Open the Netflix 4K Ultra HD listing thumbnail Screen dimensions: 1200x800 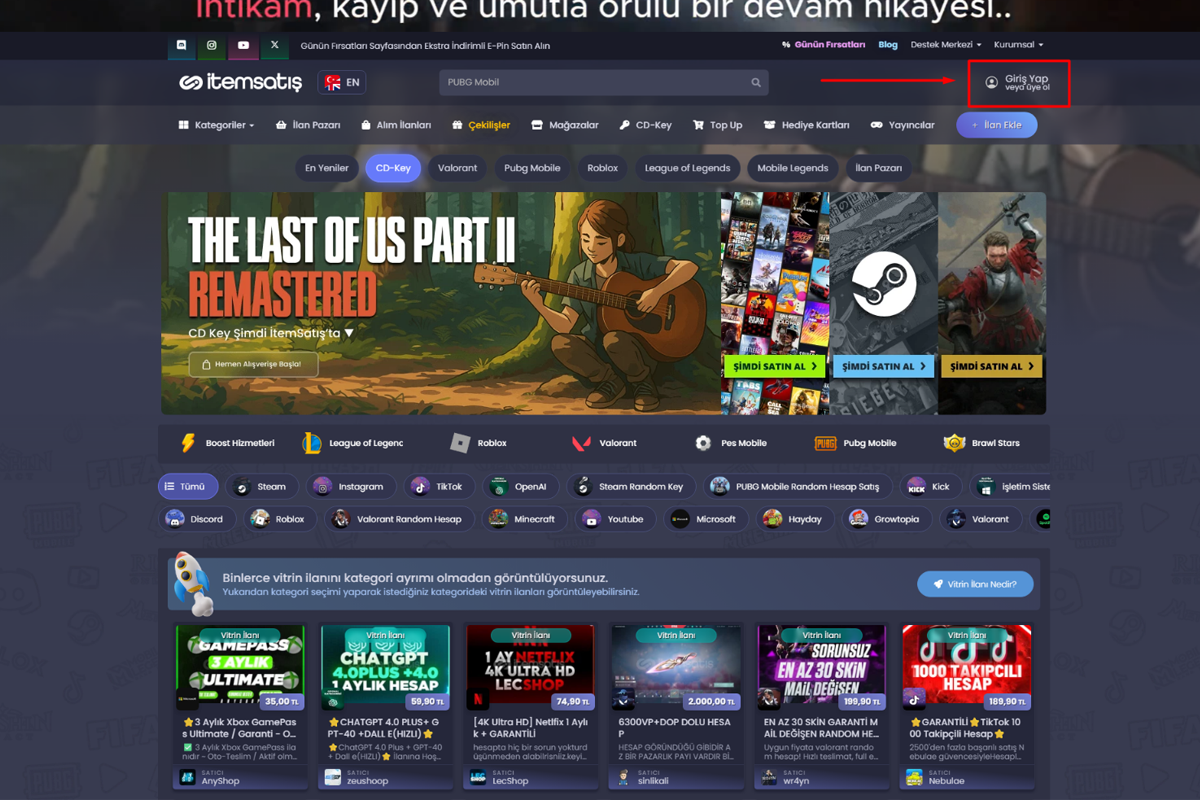pos(531,667)
